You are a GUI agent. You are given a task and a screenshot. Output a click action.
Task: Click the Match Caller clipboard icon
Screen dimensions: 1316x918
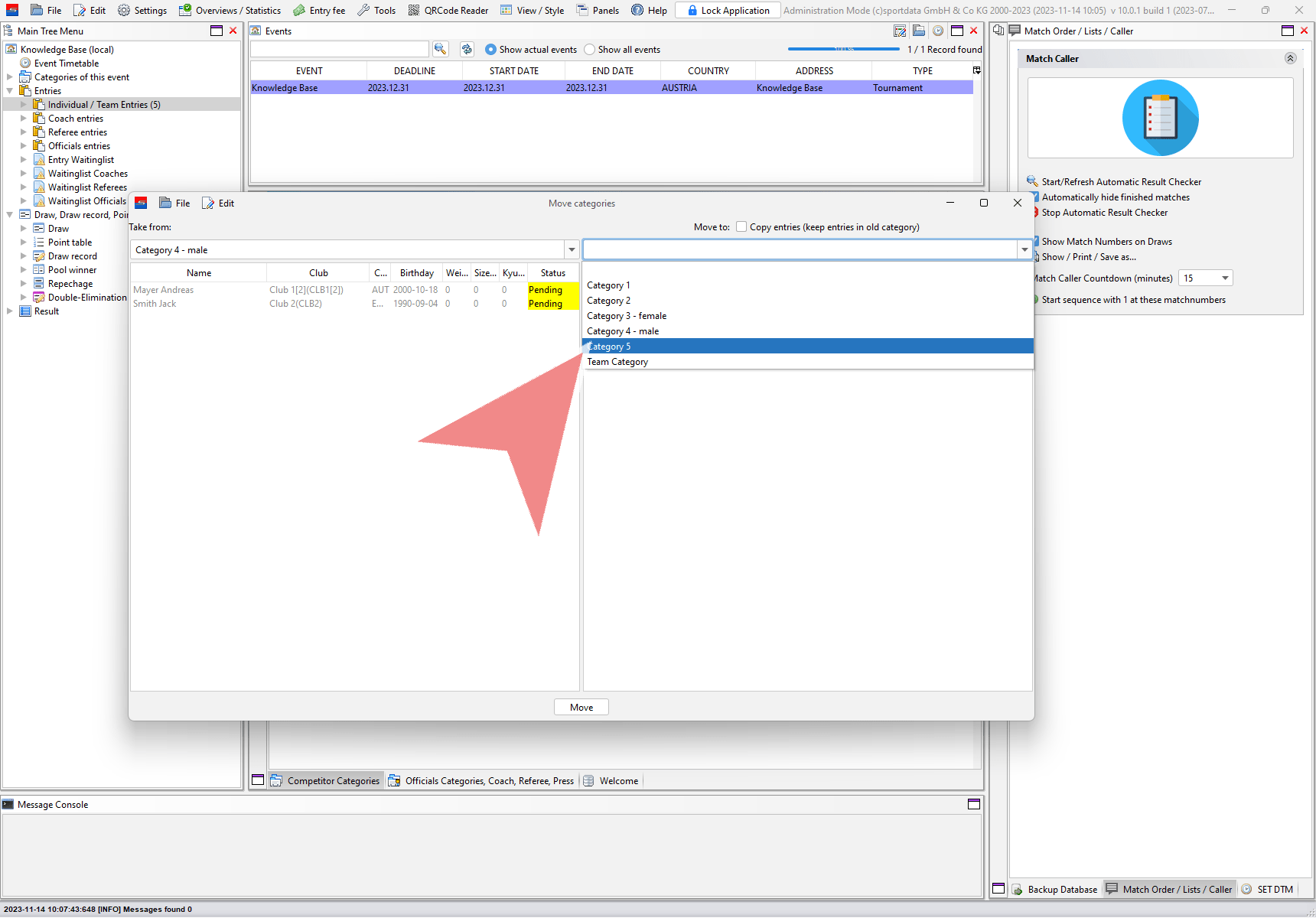click(1160, 119)
